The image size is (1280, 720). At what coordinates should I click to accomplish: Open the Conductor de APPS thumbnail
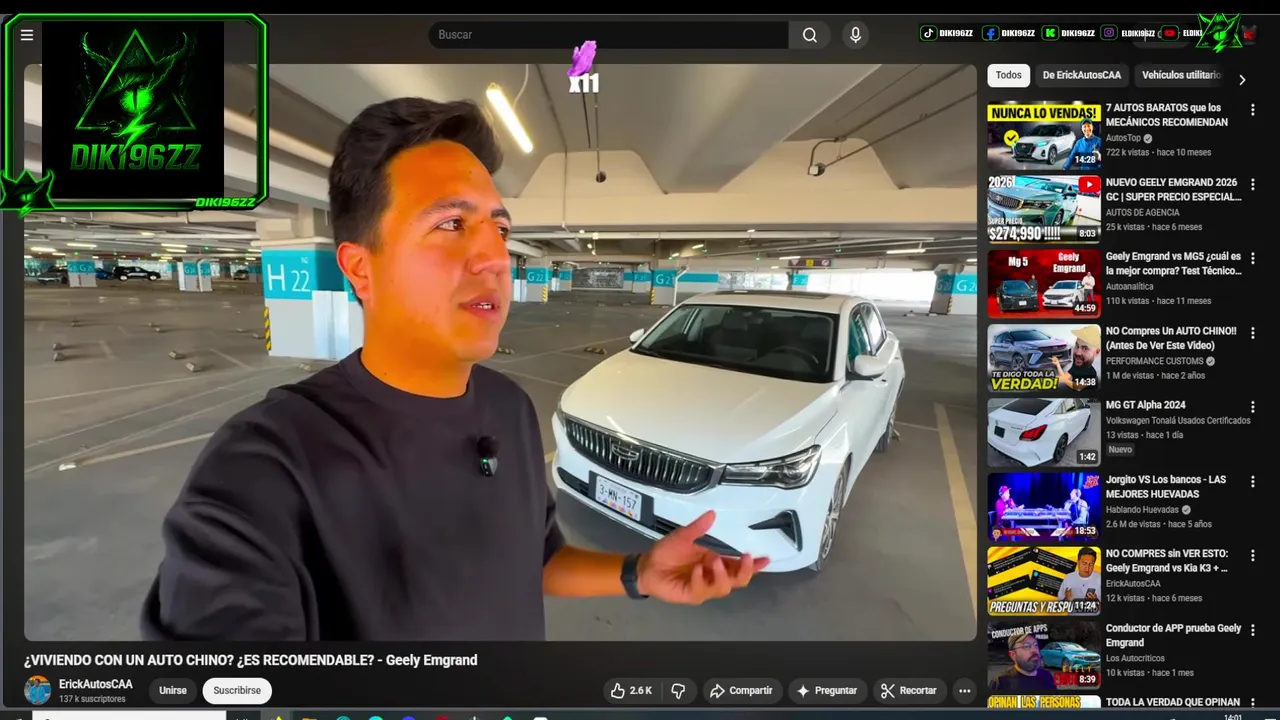pos(1044,655)
